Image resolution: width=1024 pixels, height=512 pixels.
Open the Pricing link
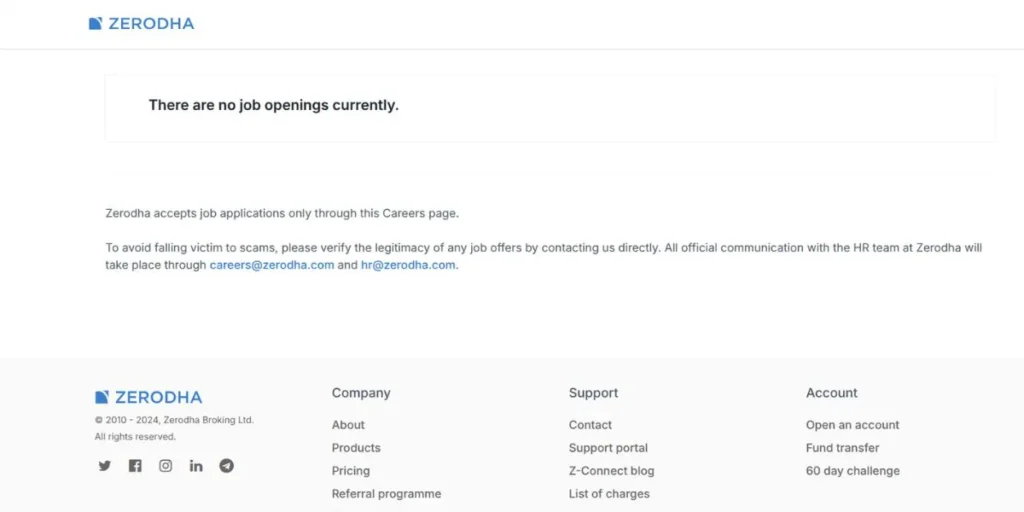(x=351, y=470)
